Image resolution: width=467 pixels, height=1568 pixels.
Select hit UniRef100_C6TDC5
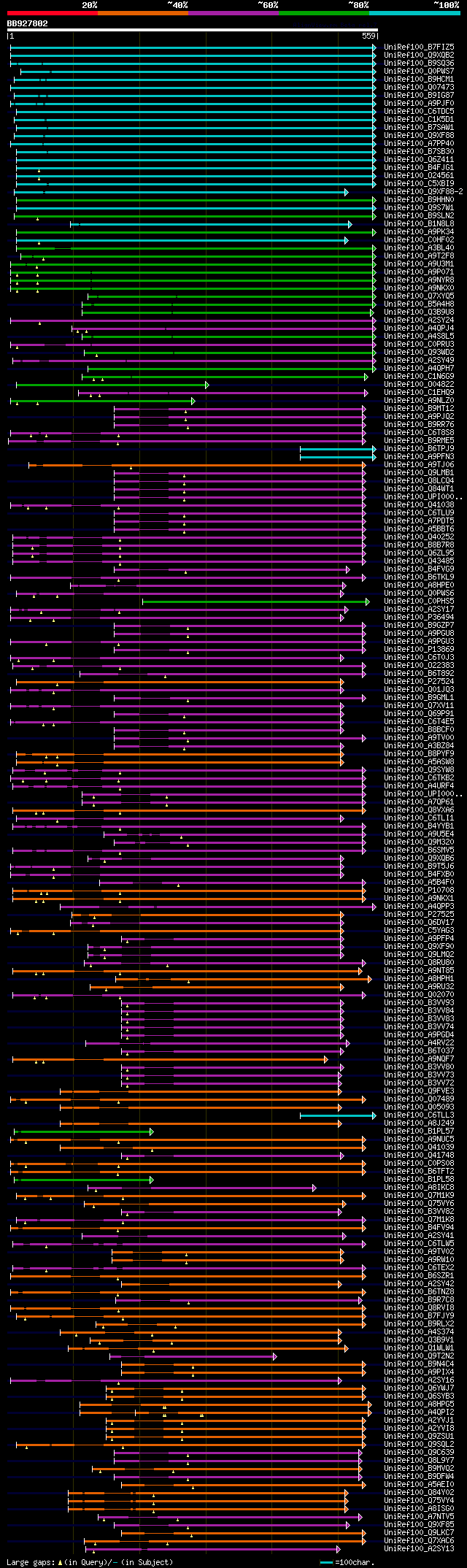pos(419,111)
